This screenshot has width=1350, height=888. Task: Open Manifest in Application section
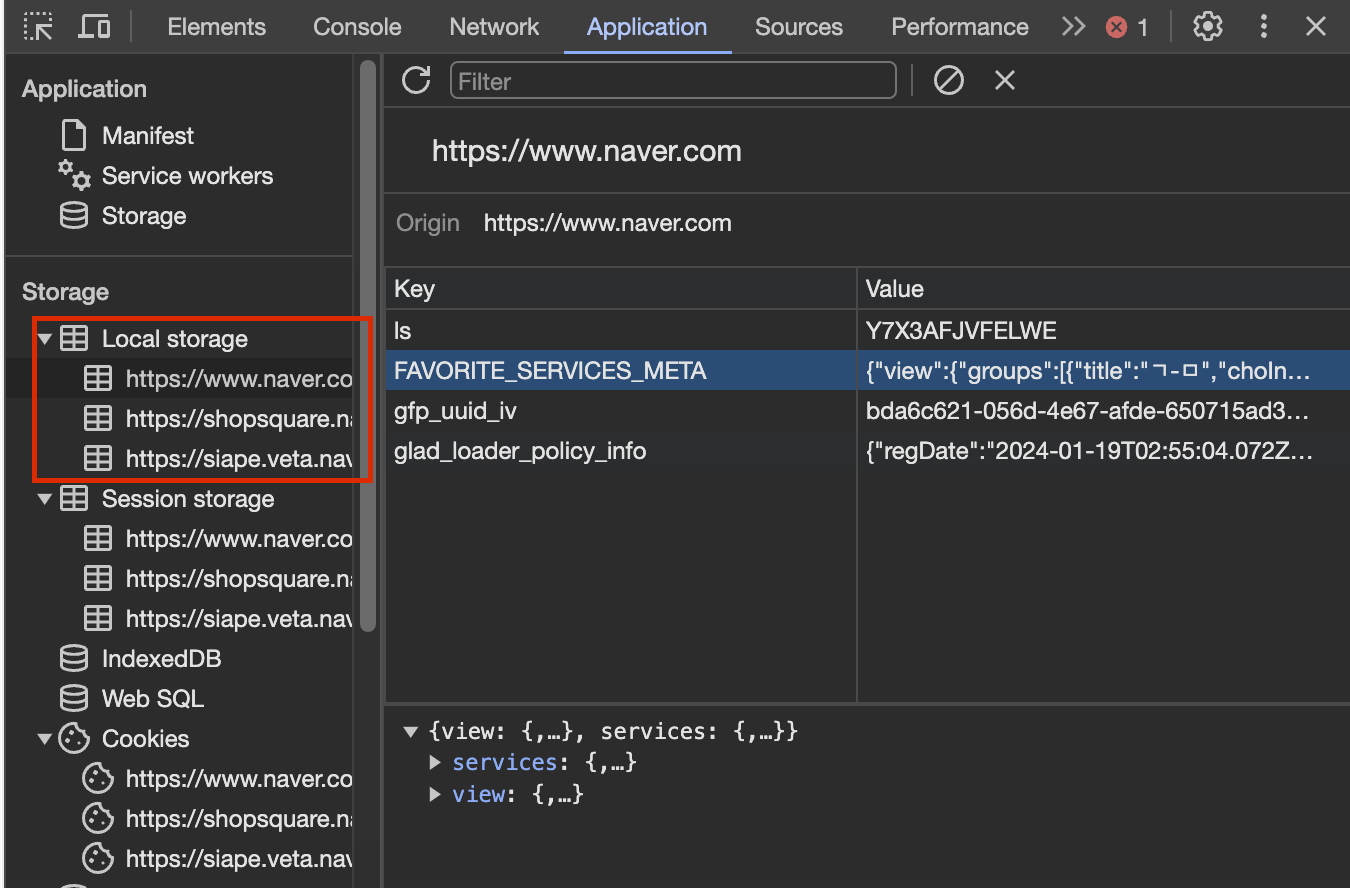(x=148, y=135)
